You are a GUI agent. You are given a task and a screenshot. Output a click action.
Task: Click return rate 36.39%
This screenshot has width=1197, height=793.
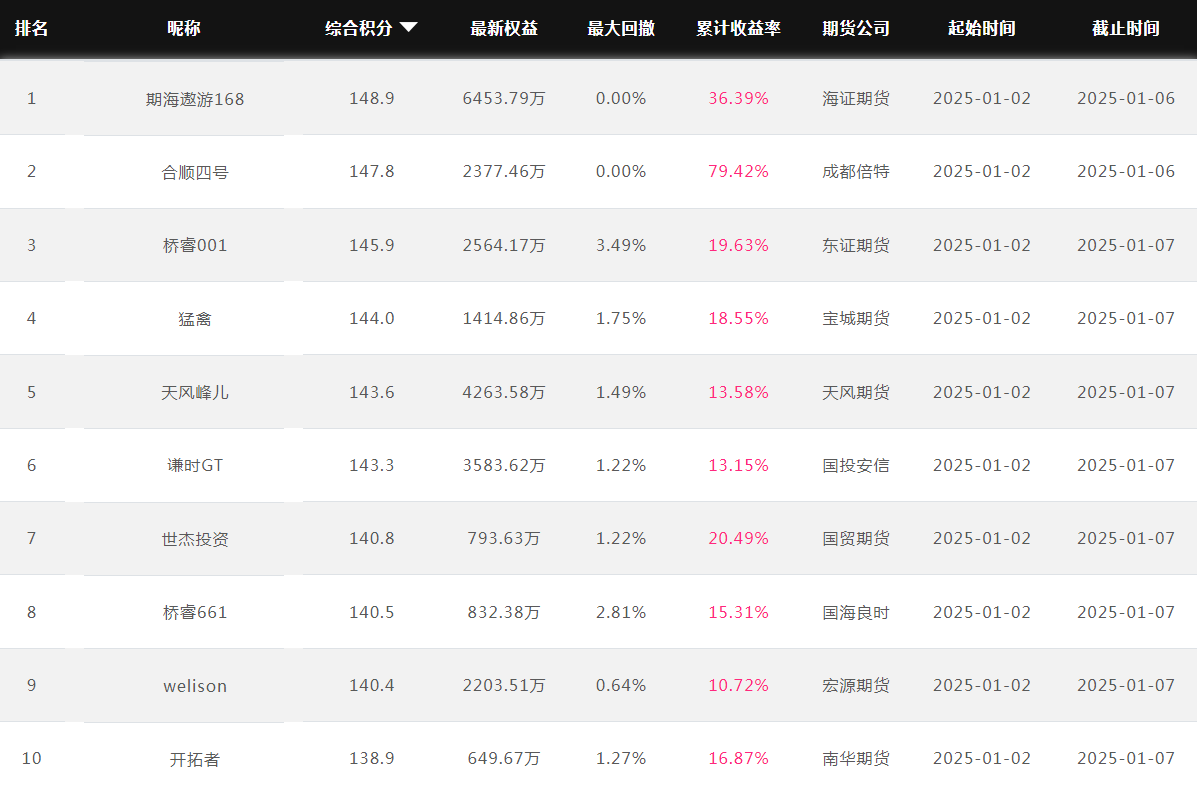click(x=738, y=98)
